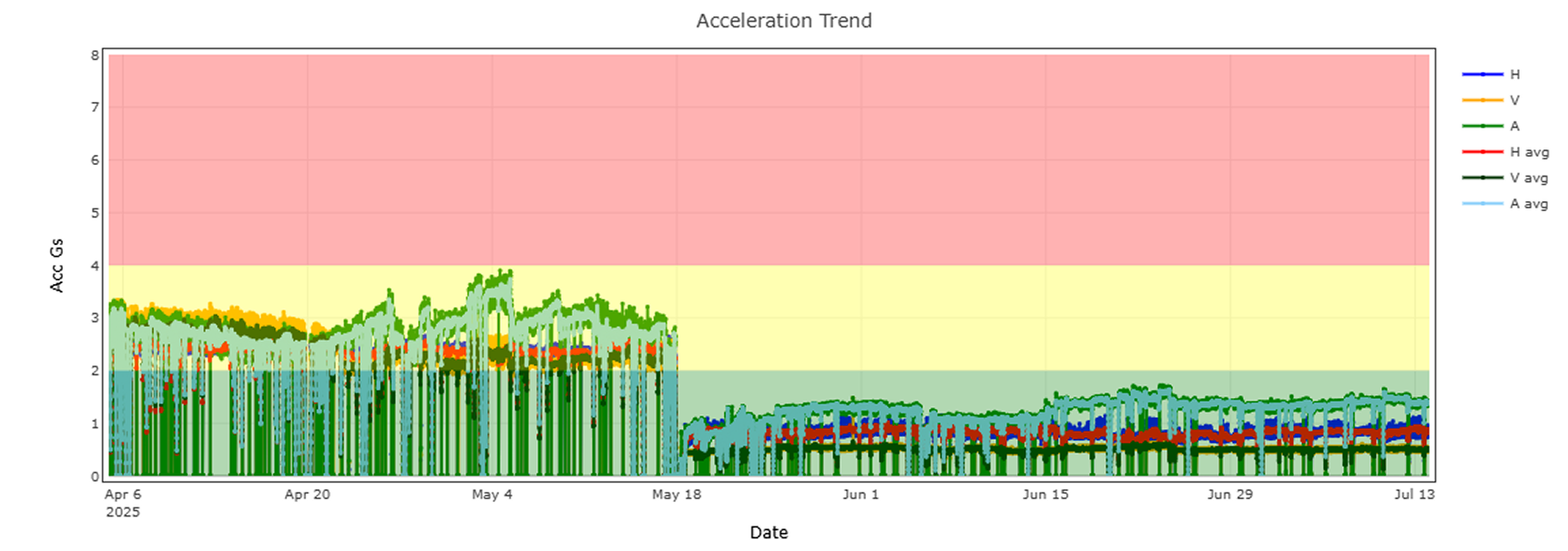The image size is (1568, 551).
Task: Click the Acceleration Trend chart title
Action: pyautogui.click(x=783, y=21)
